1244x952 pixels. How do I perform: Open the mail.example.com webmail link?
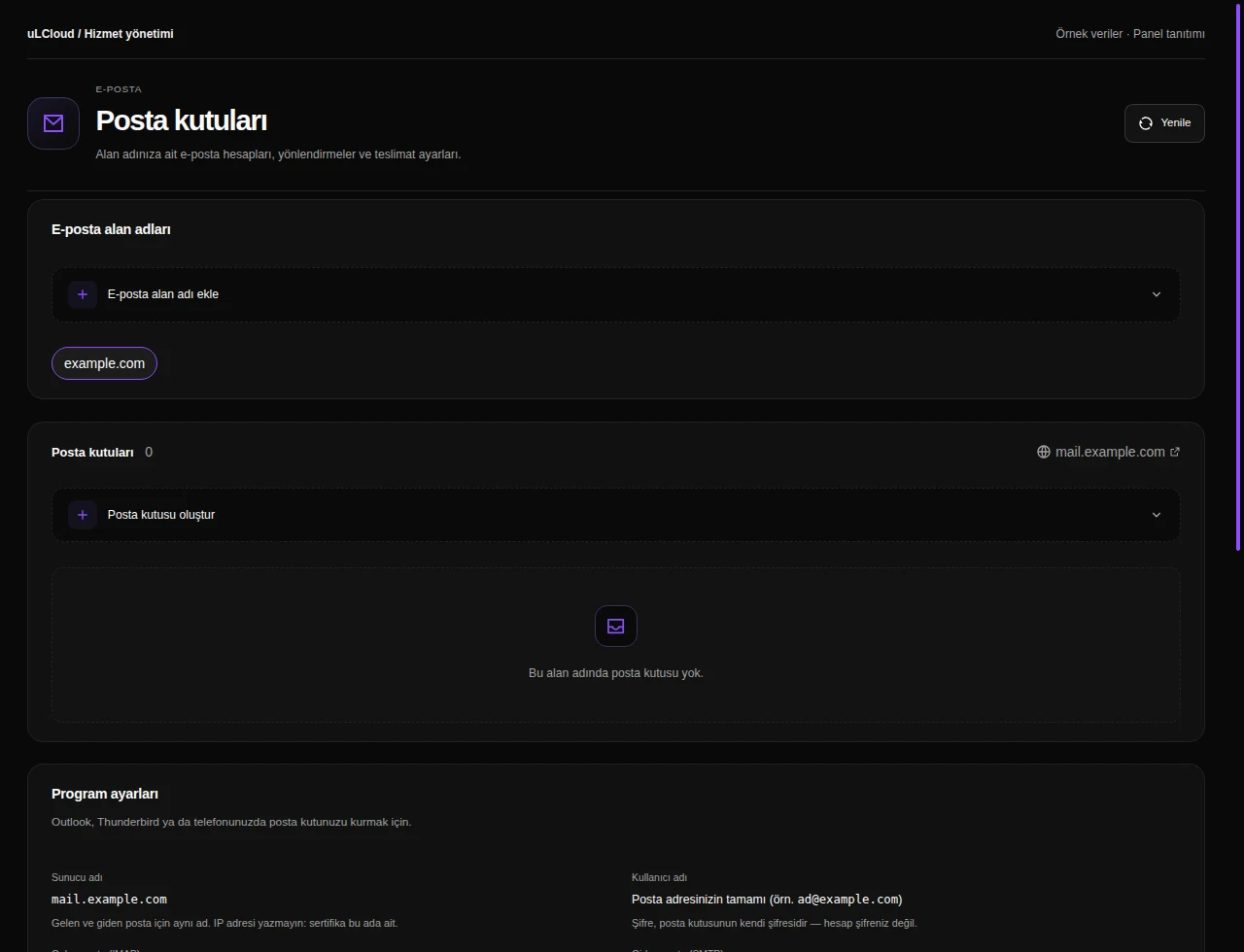tap(1109, 452)
